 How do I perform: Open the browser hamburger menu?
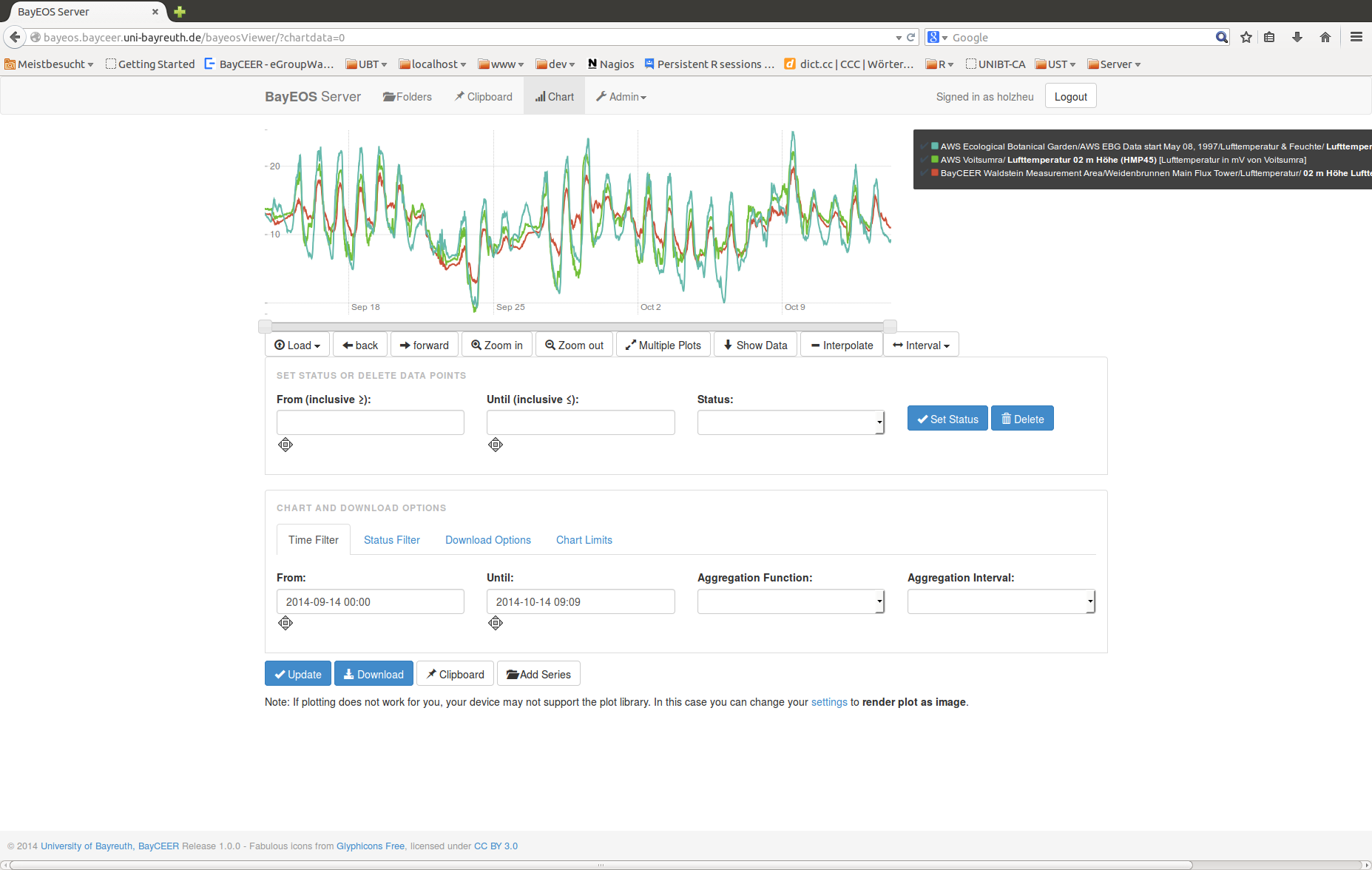tap(1356, 37)
